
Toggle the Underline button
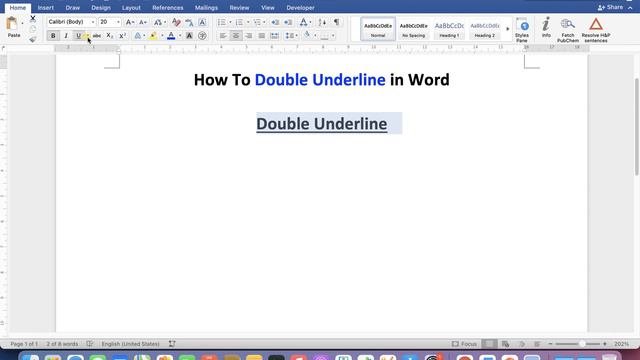[x=78, y=36]
